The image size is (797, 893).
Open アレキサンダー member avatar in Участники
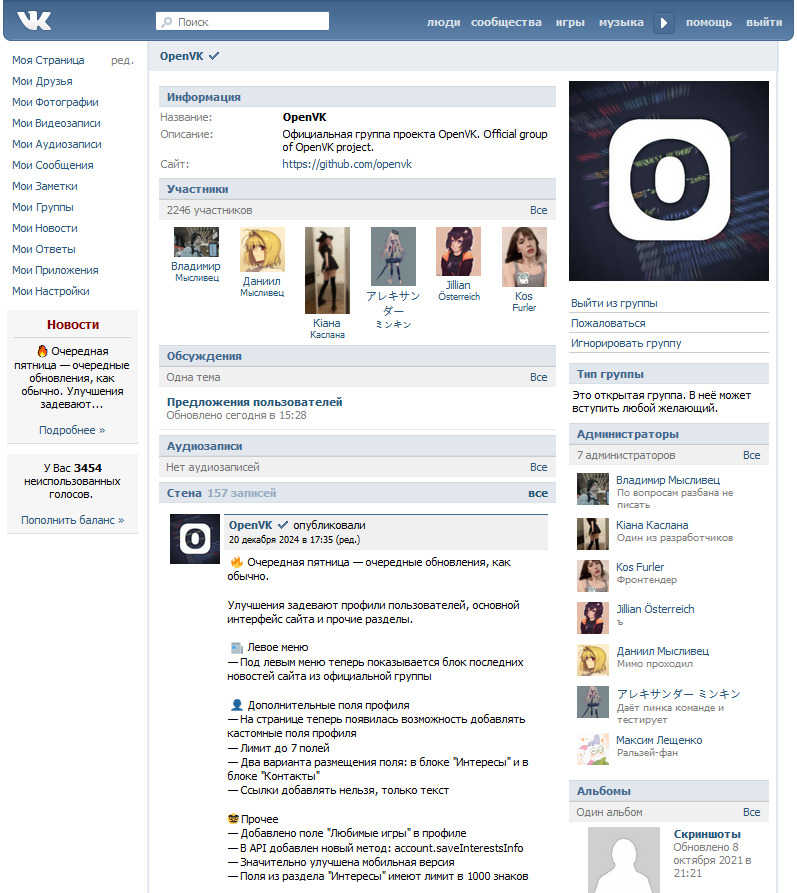point(393,256)
